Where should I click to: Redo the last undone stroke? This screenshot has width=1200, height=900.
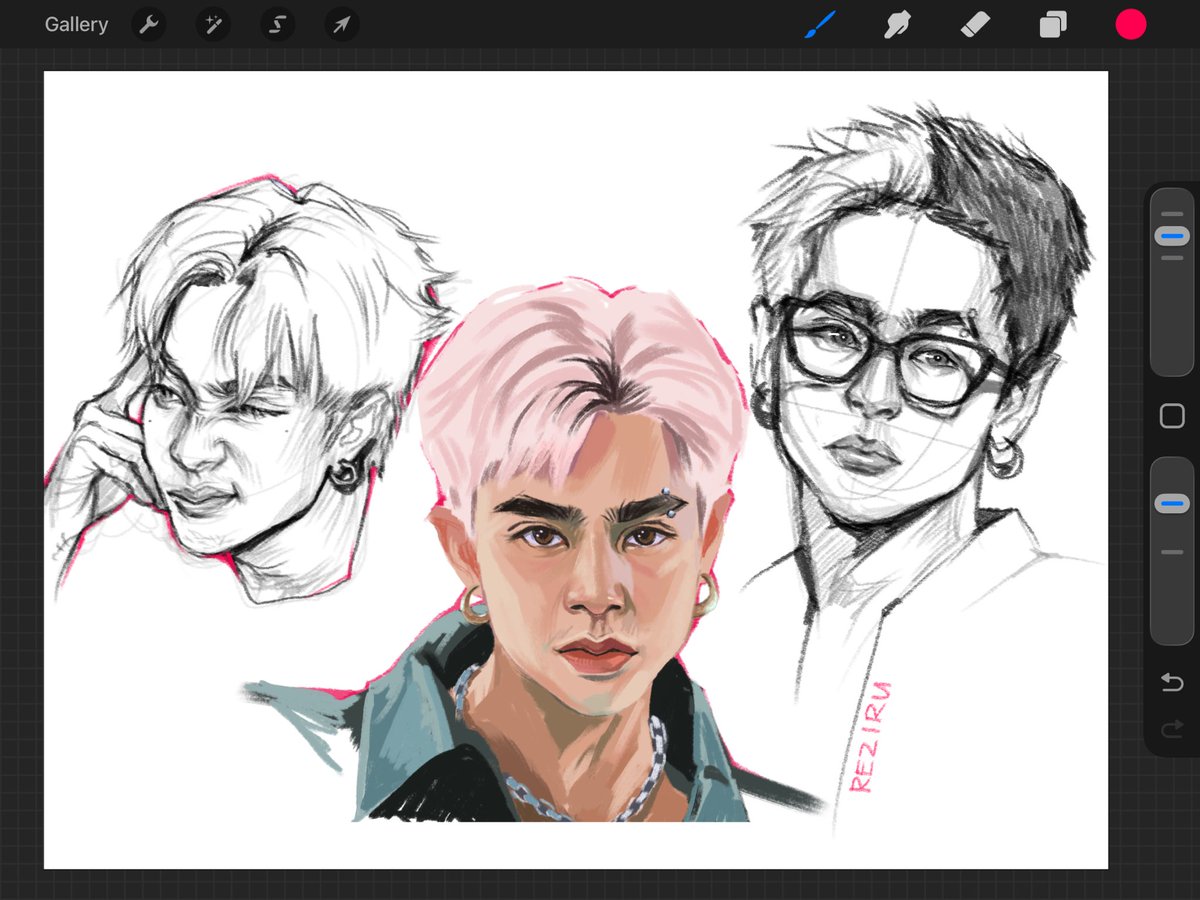click(x=1172, y=731)
